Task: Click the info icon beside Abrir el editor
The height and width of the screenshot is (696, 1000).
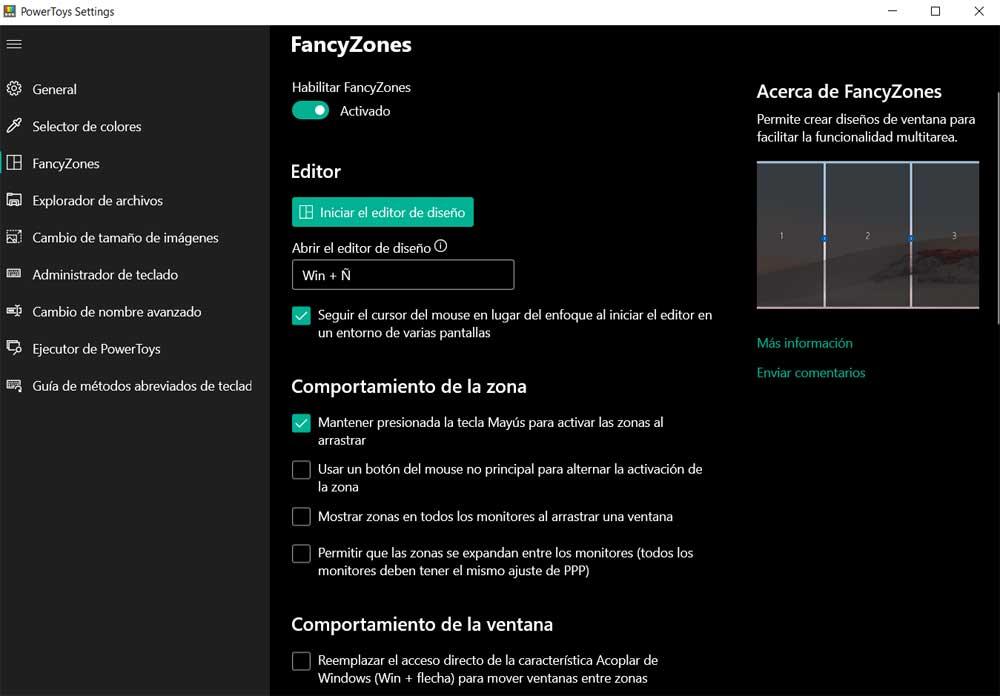Action: point(441,246)
